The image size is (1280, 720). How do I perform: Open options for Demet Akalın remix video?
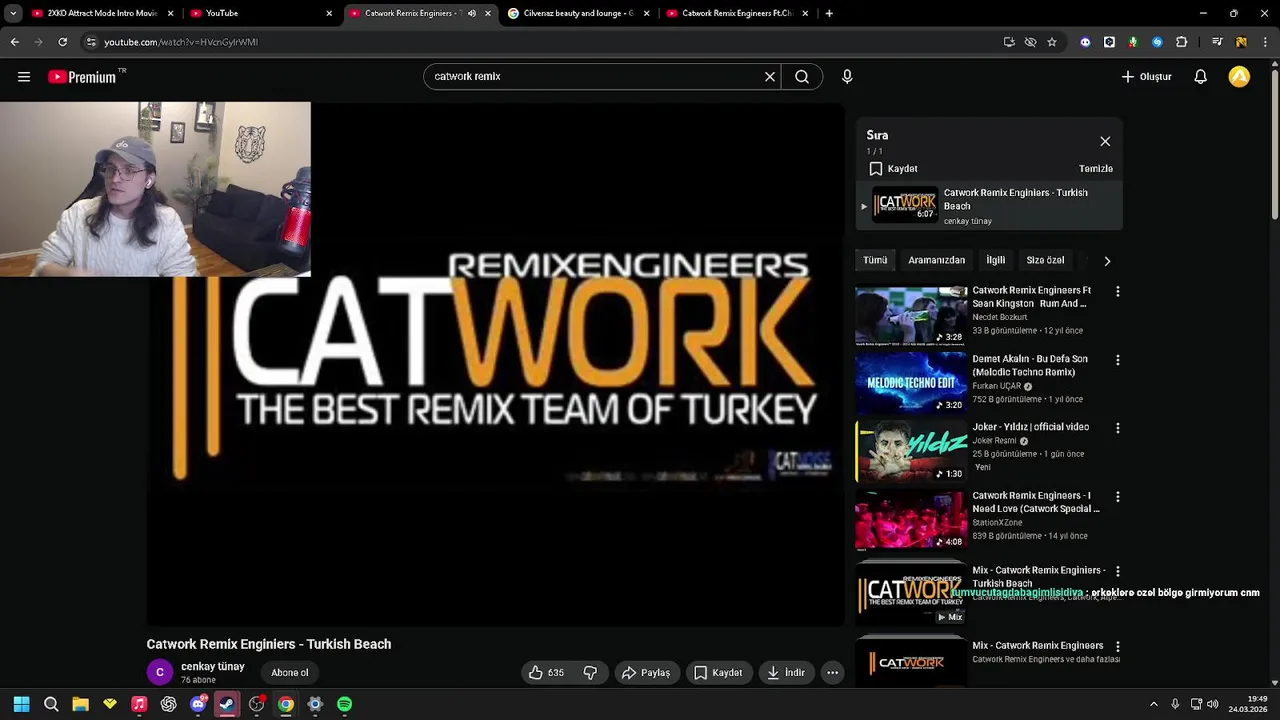tap(1118, 360)
